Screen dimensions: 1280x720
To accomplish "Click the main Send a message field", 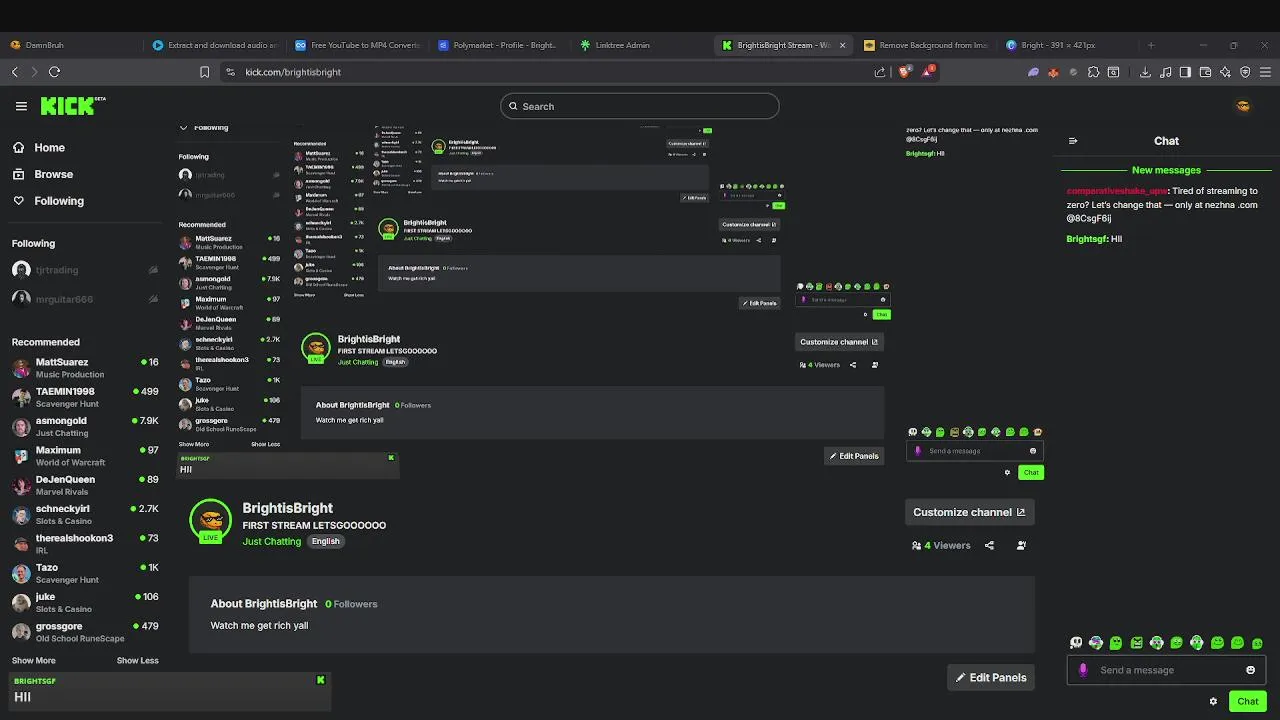I will [x=1166, y=670].
